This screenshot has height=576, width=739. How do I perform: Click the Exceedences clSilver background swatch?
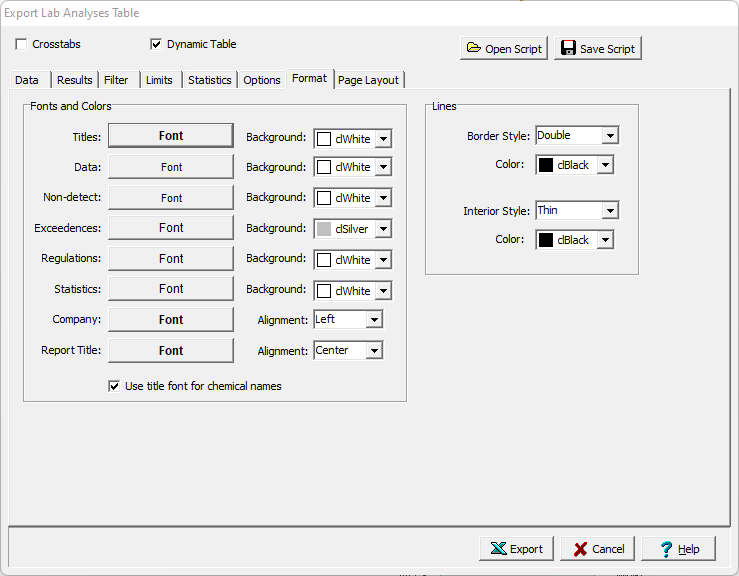(x=324, y=229)
